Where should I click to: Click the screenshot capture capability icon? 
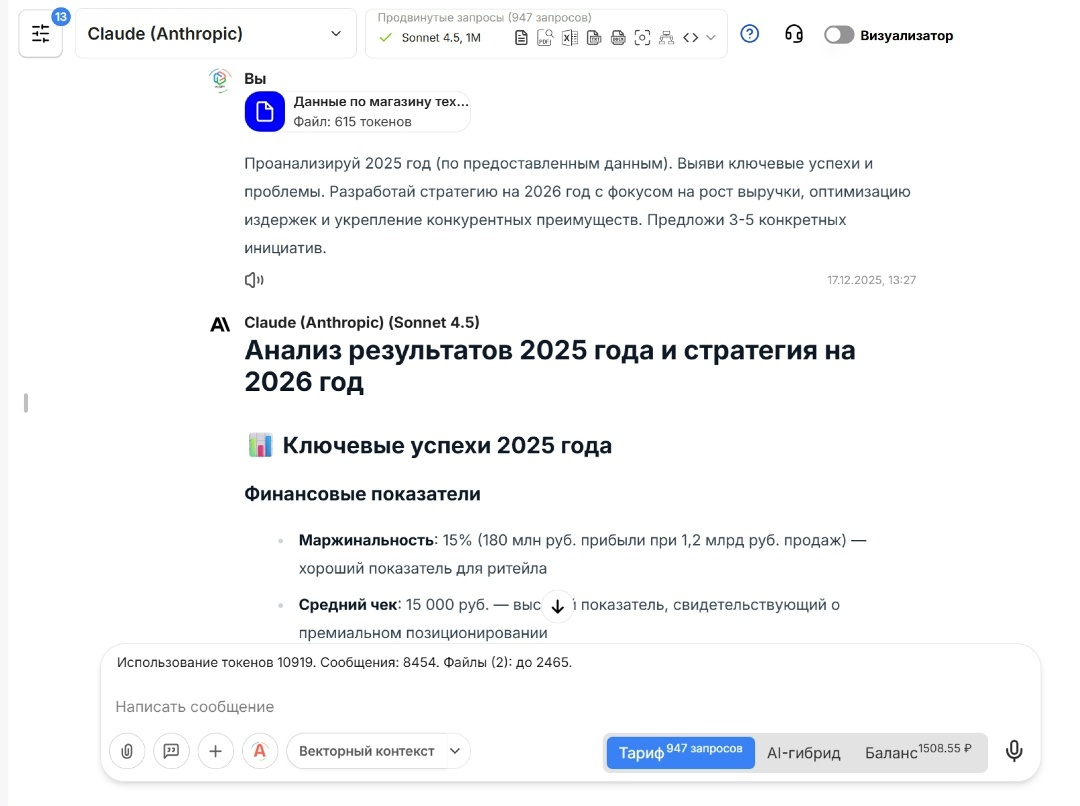pyautogui.click(x=642, y=38)
